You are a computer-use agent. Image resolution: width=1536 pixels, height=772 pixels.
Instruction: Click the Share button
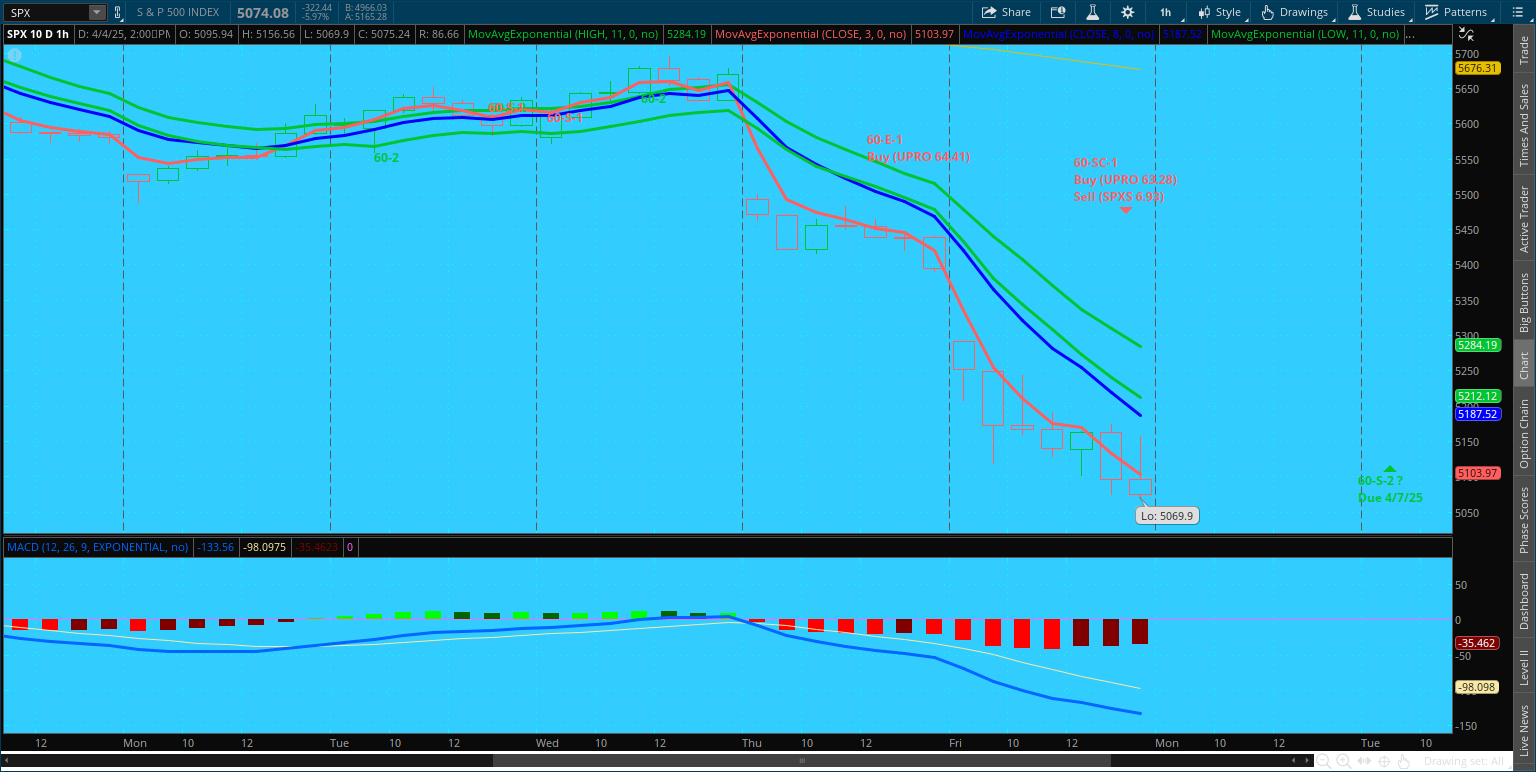[x=1006, y=12]
